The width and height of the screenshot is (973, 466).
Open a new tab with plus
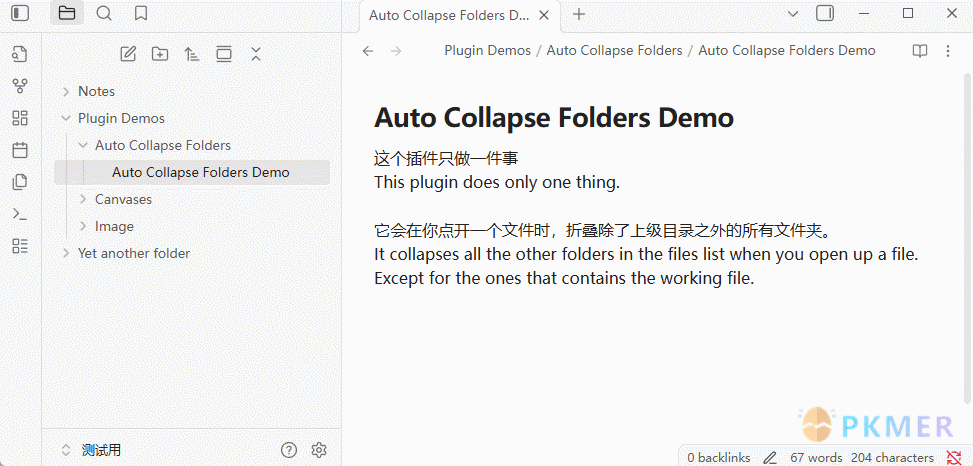578,14
